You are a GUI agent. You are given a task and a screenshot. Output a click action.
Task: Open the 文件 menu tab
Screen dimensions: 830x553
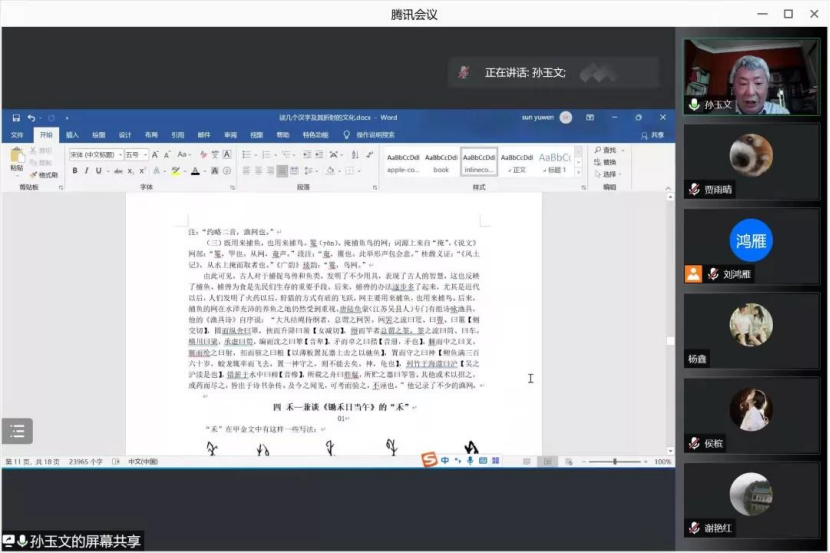[x=17, y=134]
